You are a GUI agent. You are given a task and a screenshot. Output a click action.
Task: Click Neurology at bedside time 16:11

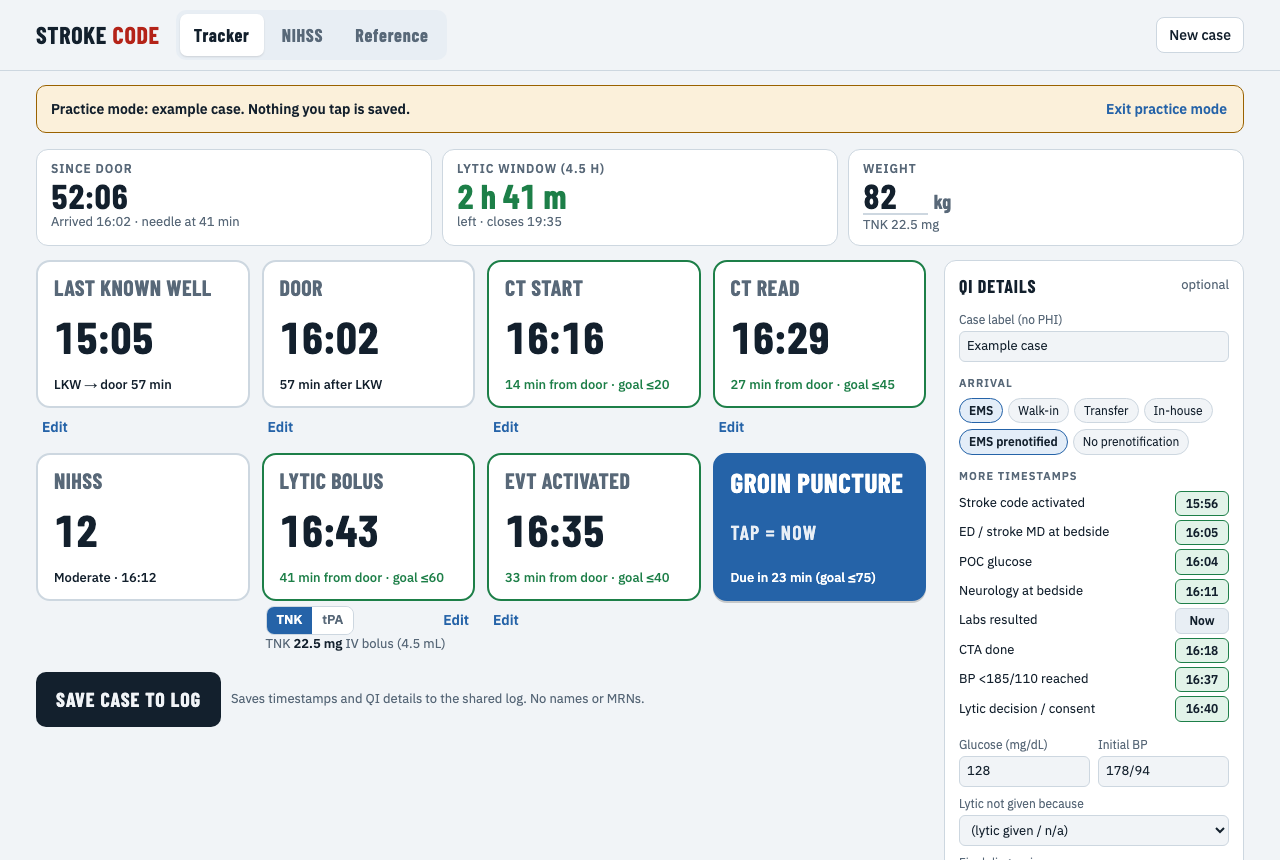[1201, 591]
